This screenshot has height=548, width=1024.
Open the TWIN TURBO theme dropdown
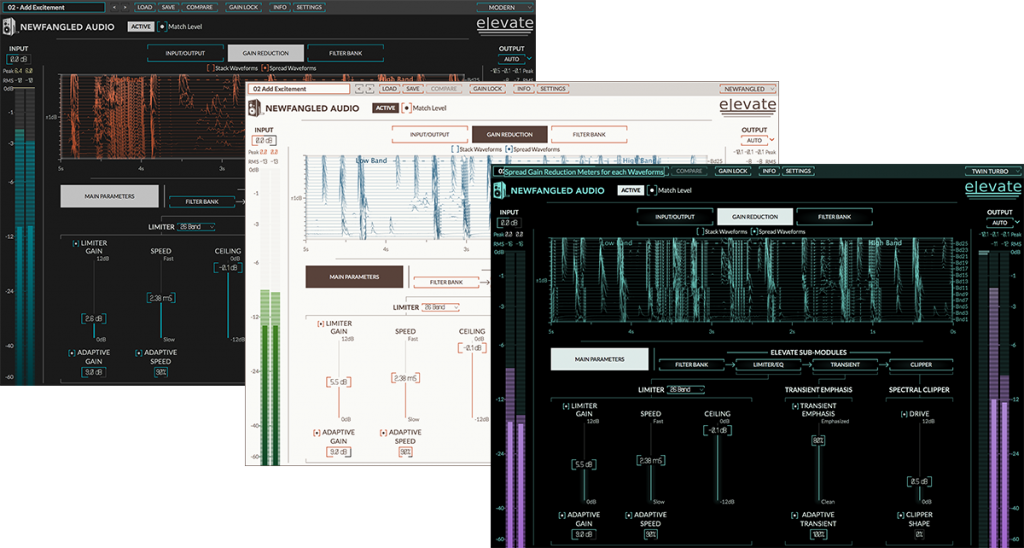click(992, 171)
